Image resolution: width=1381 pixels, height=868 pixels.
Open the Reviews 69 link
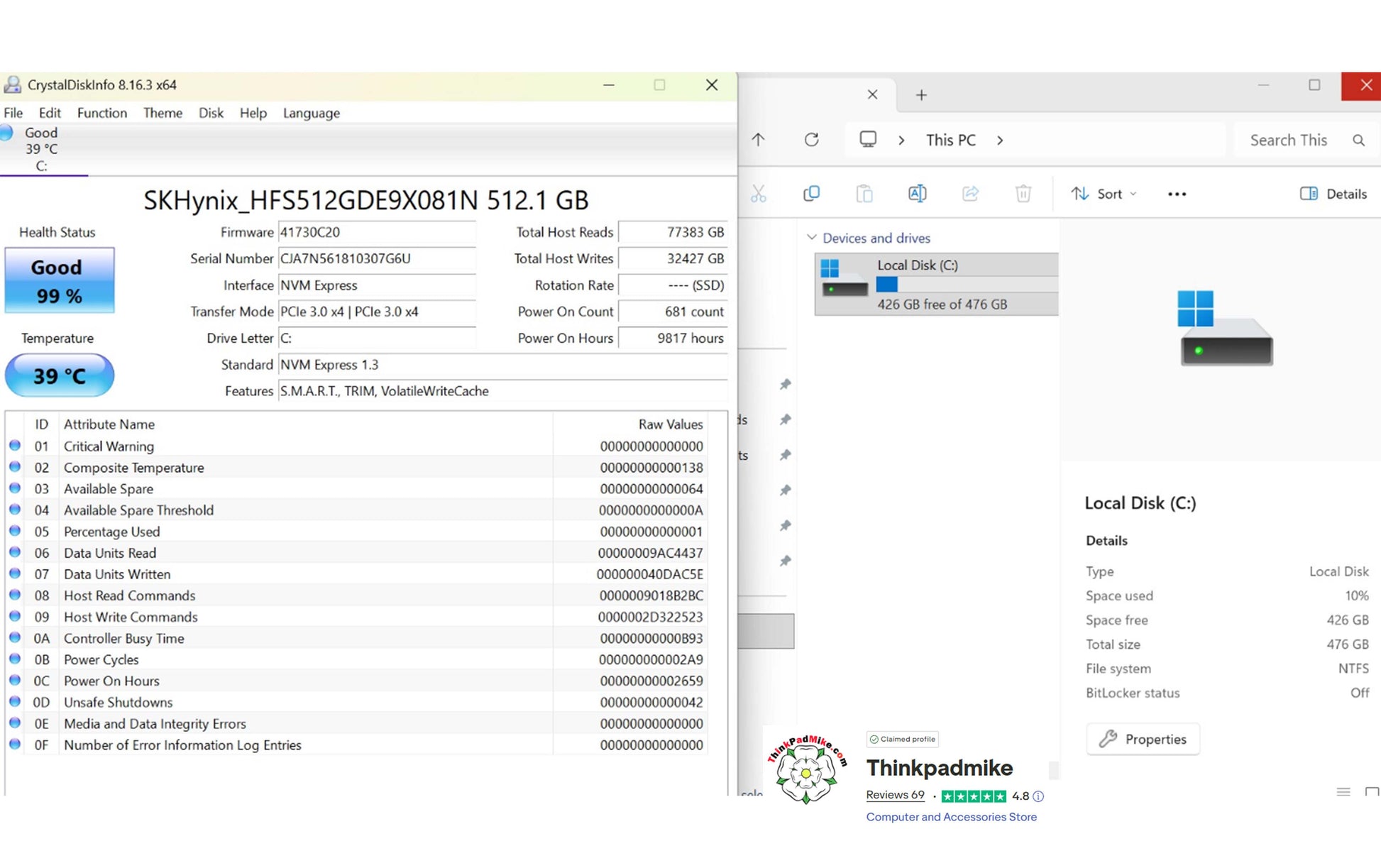895,795
